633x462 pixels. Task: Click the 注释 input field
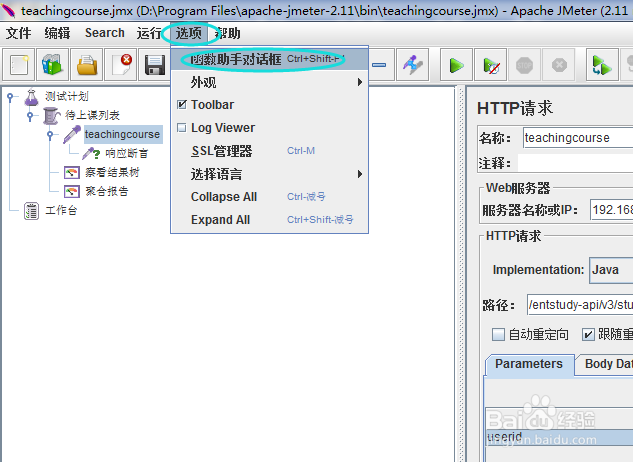[575, 163]
